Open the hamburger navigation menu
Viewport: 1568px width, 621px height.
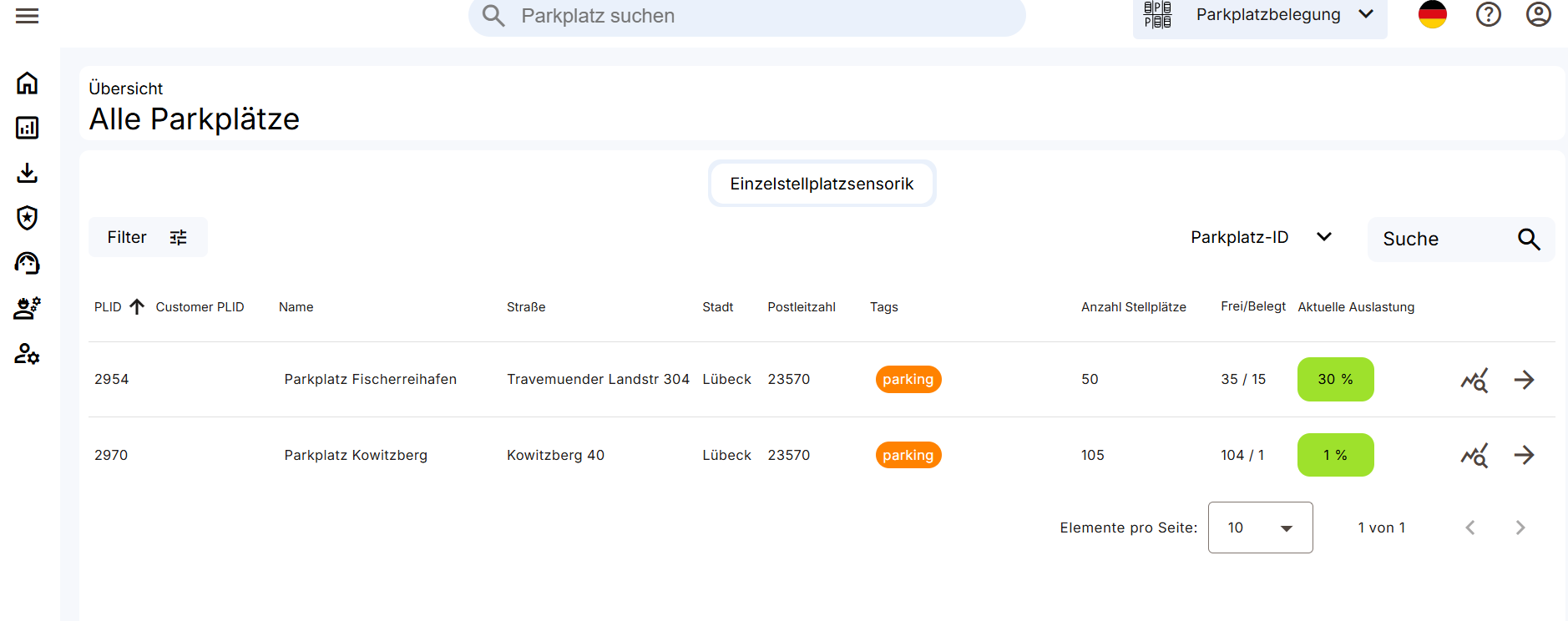click(27, 16)
